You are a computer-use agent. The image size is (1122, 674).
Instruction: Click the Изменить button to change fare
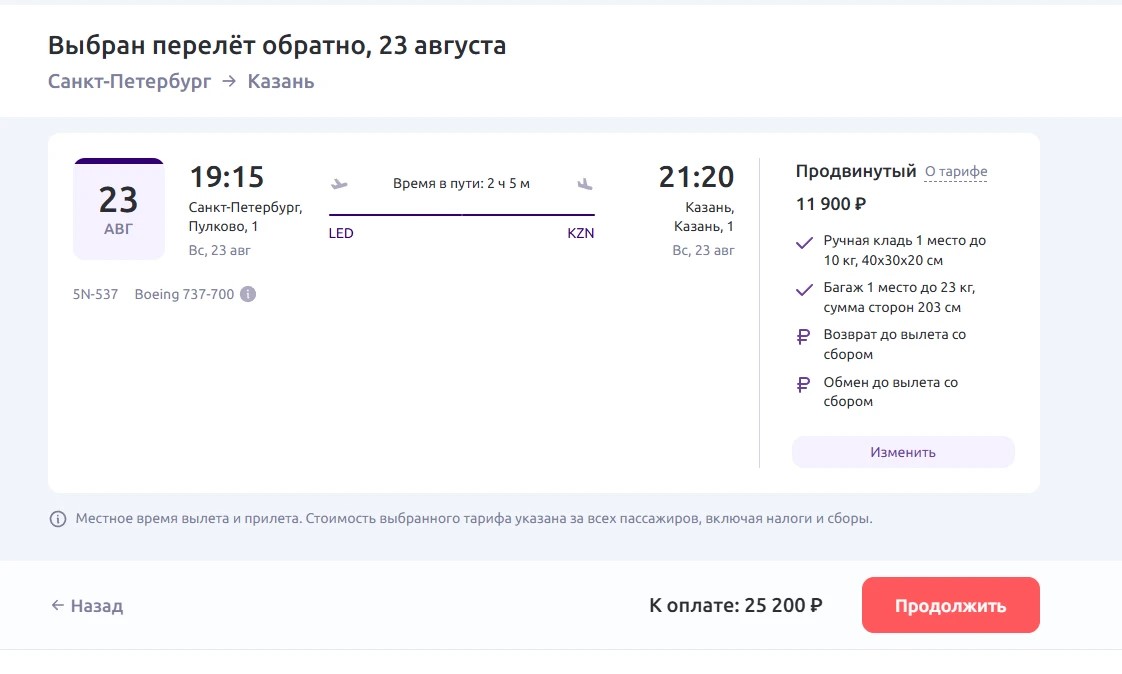(903, 452)
